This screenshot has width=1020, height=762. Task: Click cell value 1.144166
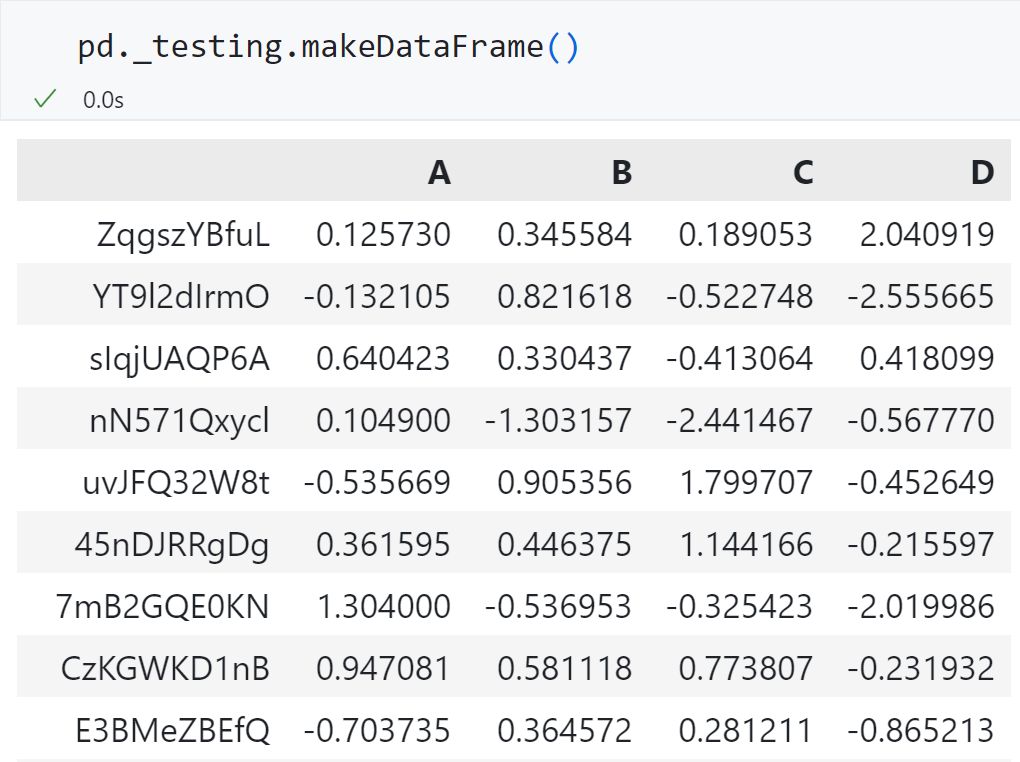pyautogui.click(x=745, y=545)
